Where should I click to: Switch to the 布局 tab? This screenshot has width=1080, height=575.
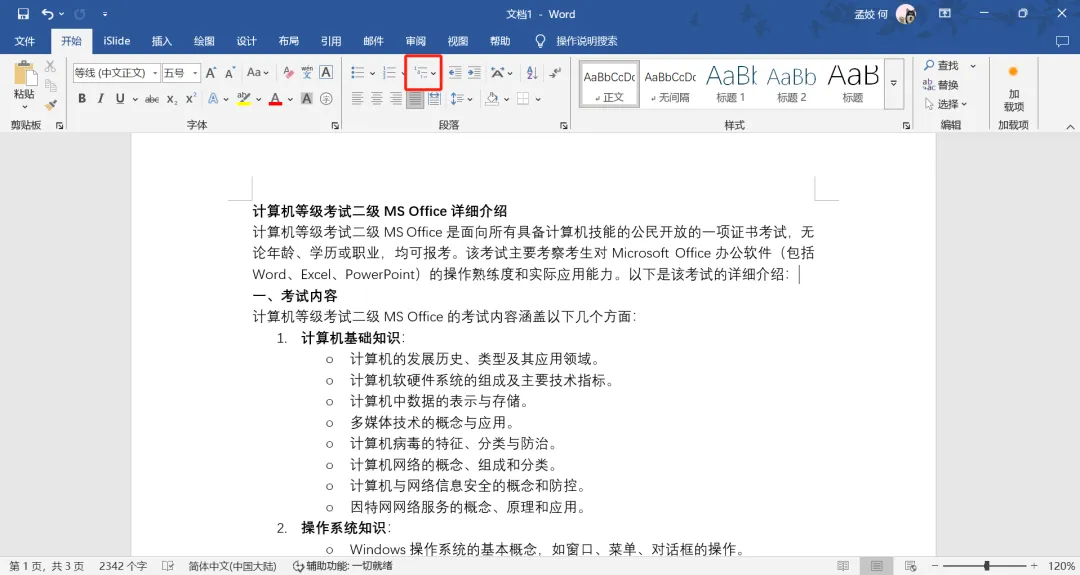289,41
